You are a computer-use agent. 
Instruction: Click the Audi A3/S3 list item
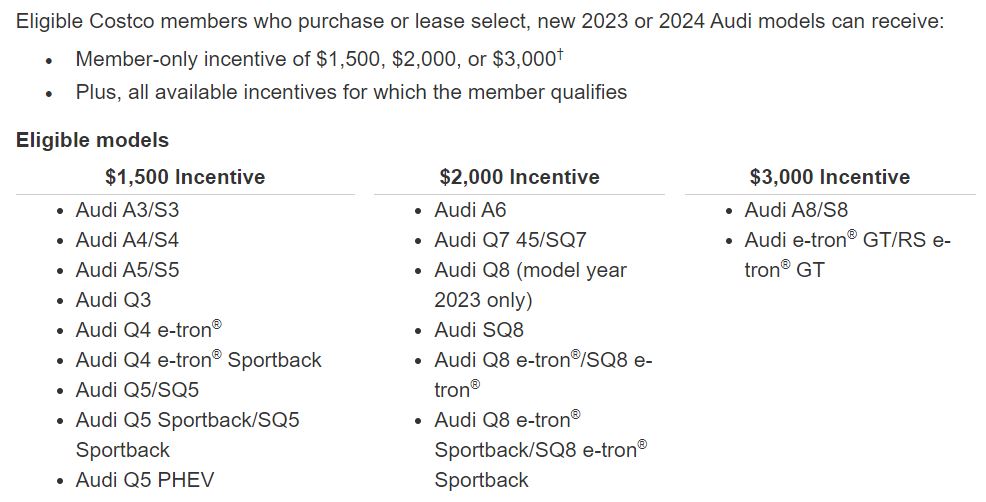point(127,209)
